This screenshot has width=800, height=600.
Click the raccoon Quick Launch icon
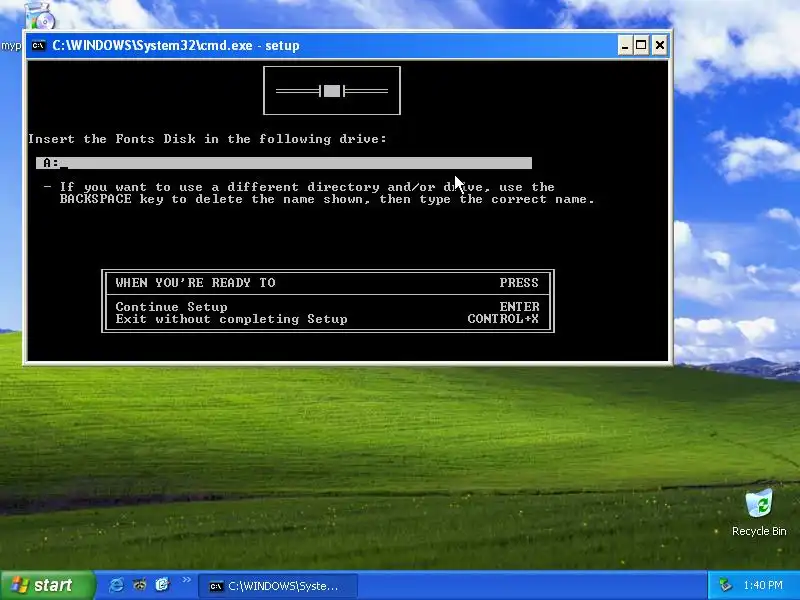[x=139, y=585]
